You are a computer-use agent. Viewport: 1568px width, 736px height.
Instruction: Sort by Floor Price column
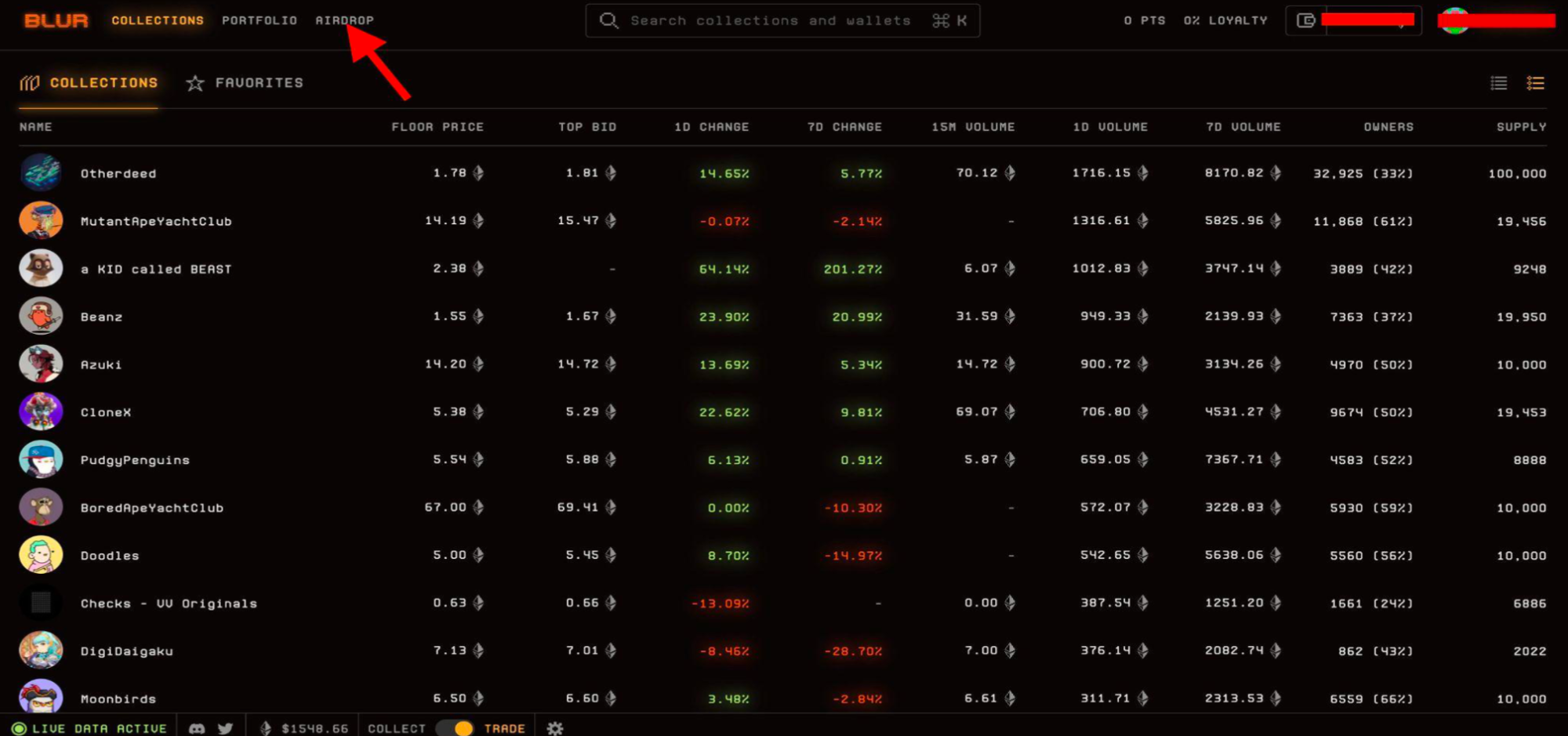(x=437, y=127)
